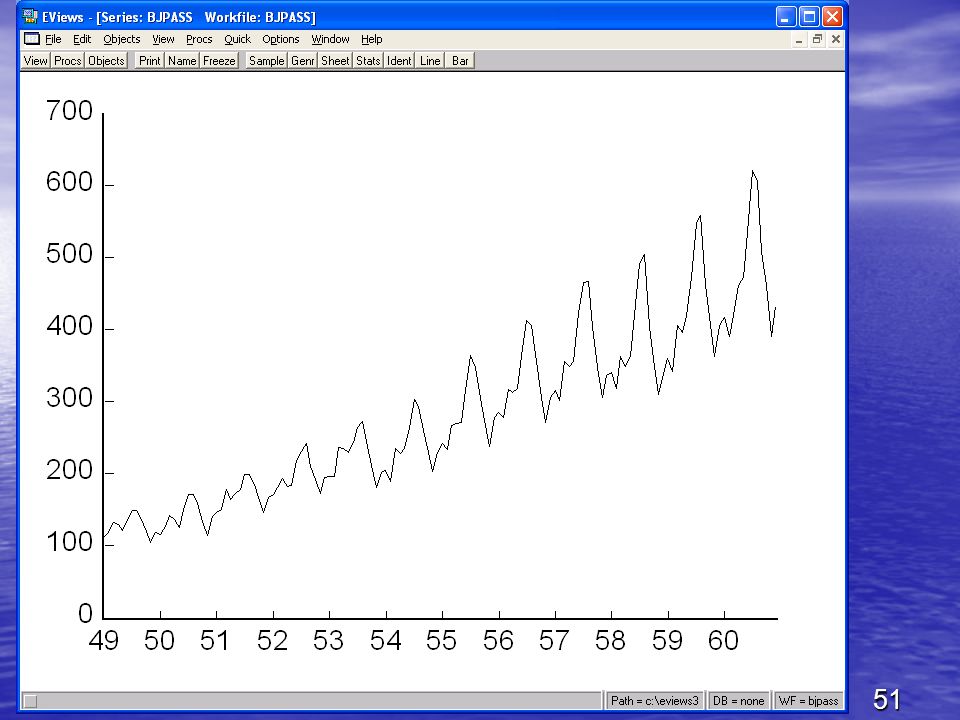The width and height of the screenshot is (960, 720).
Task: Click the title bar text Series: BJPASS
Action: point(146,17)
